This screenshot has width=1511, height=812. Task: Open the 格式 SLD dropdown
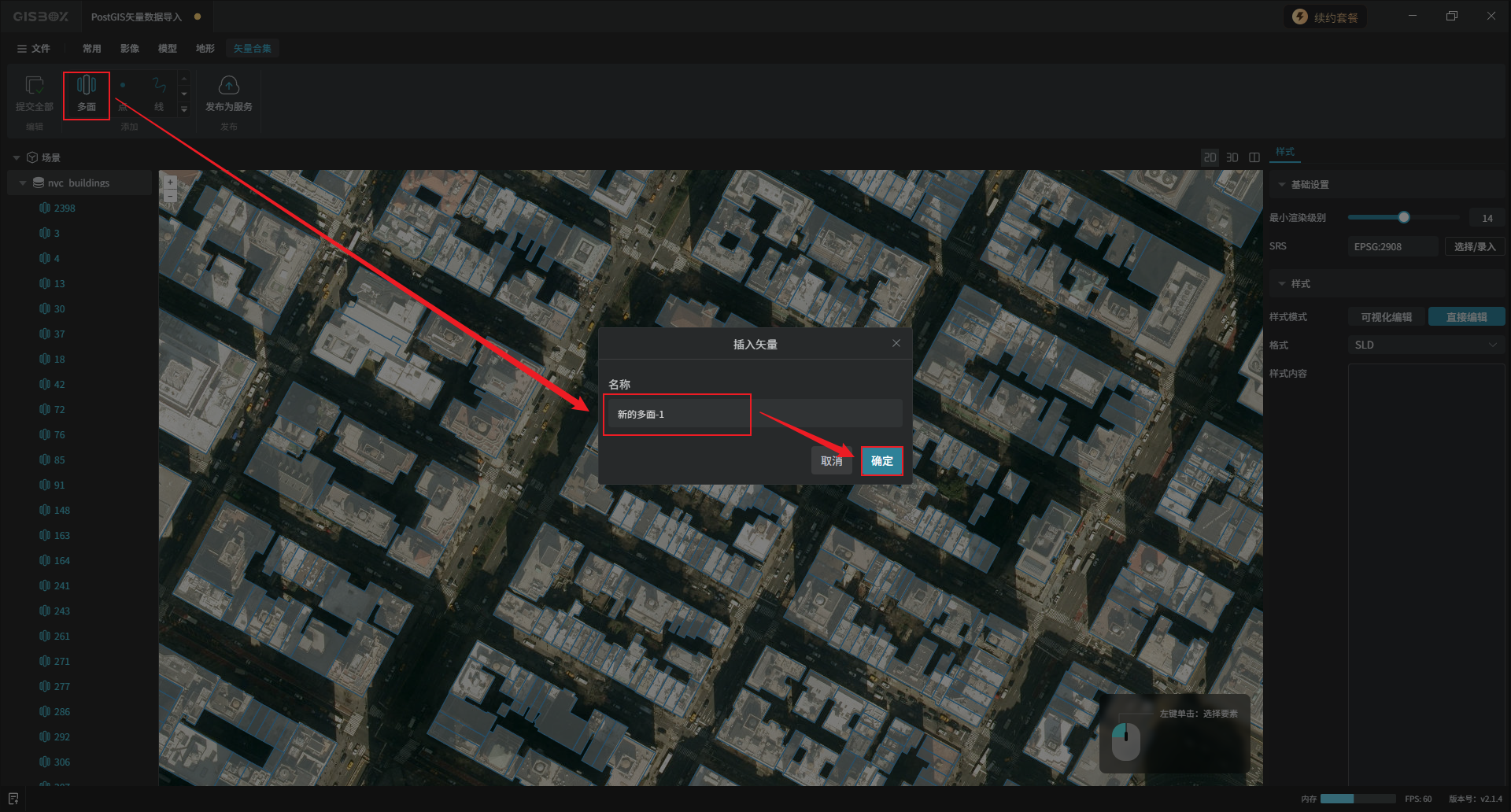click(1425, 345)
